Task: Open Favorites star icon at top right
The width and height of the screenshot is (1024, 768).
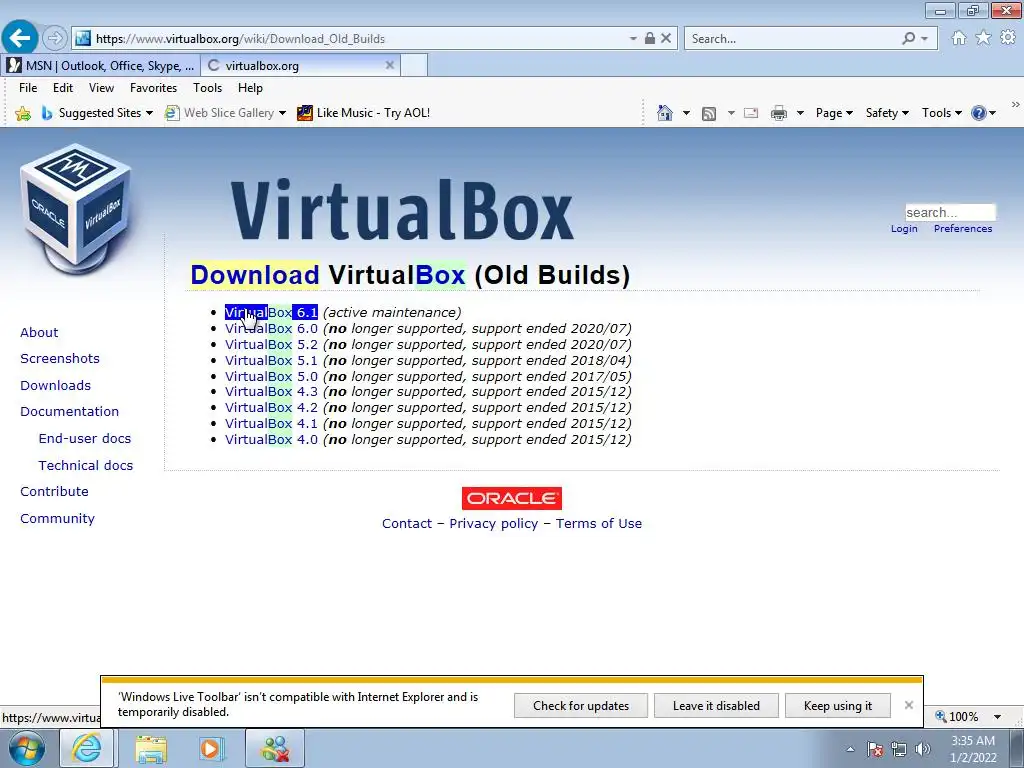Action: click(x=983, y=38)
